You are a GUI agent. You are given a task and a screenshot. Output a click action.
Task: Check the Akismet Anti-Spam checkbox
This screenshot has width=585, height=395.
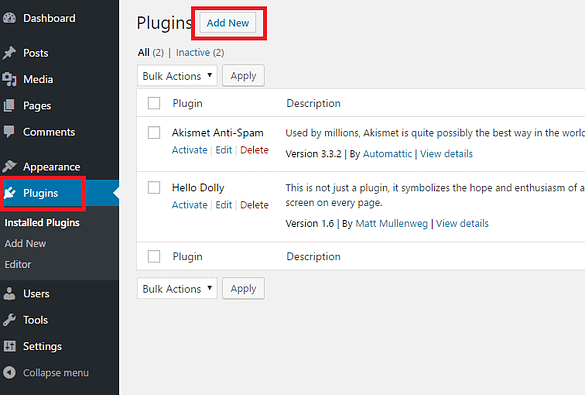pos(154,132)
